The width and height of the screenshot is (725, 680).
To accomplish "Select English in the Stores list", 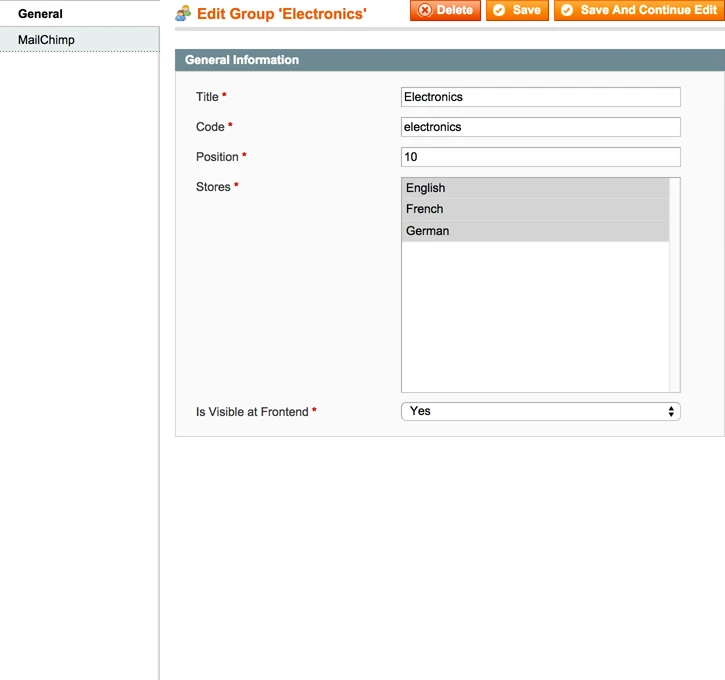I will click(x=535, y=188).
